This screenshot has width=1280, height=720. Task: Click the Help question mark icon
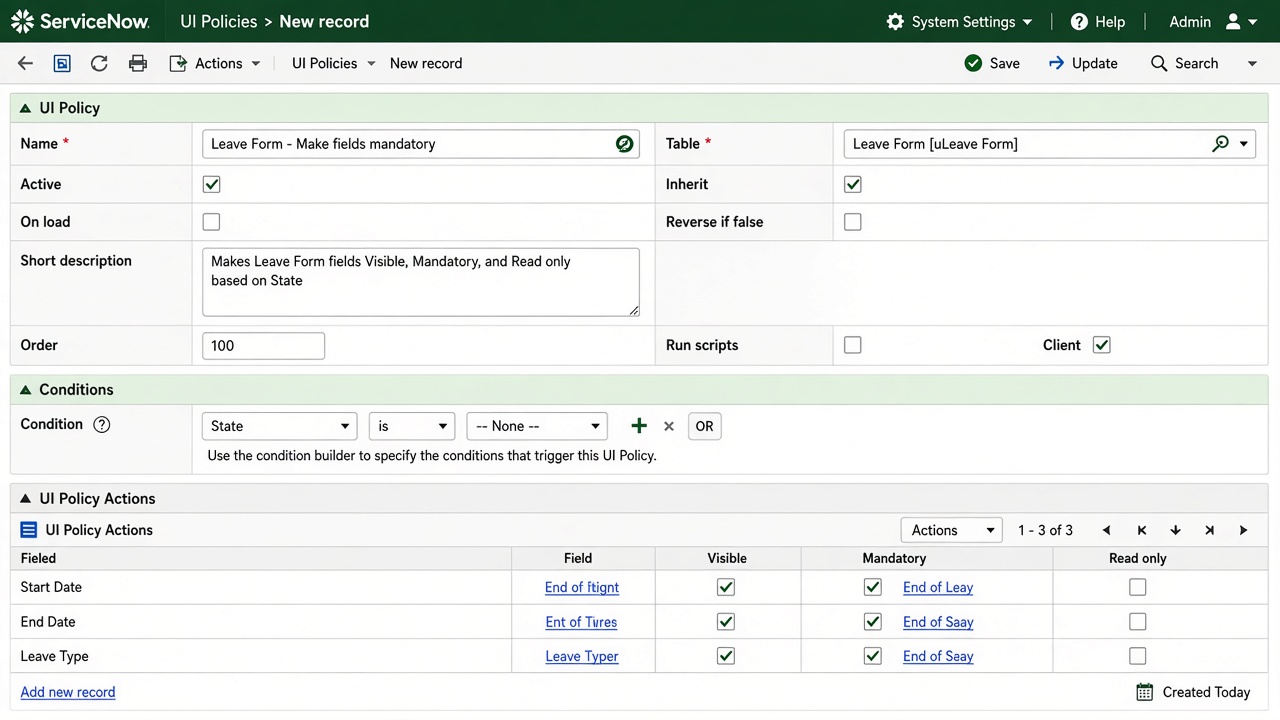[1079, 22]
